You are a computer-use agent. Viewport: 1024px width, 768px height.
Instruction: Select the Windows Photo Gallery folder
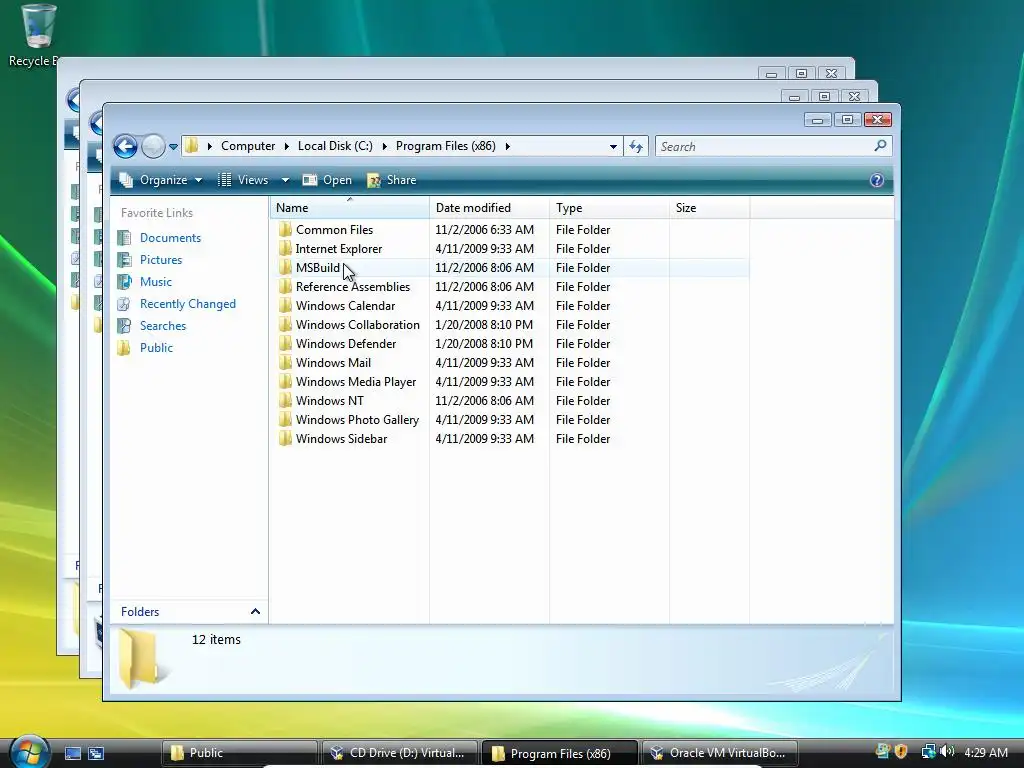(357, 419)
